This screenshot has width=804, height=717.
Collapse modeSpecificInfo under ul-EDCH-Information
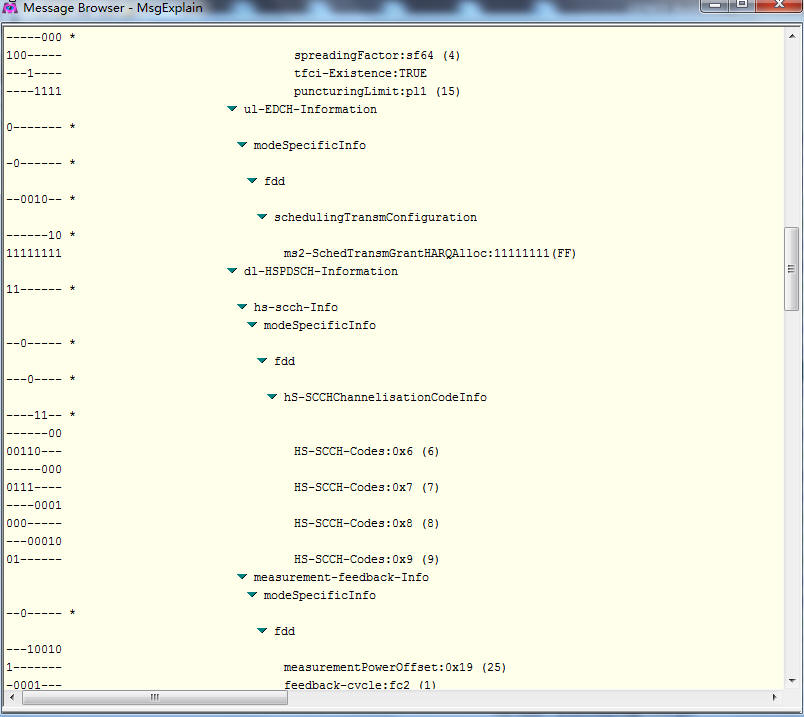point(242,145)
